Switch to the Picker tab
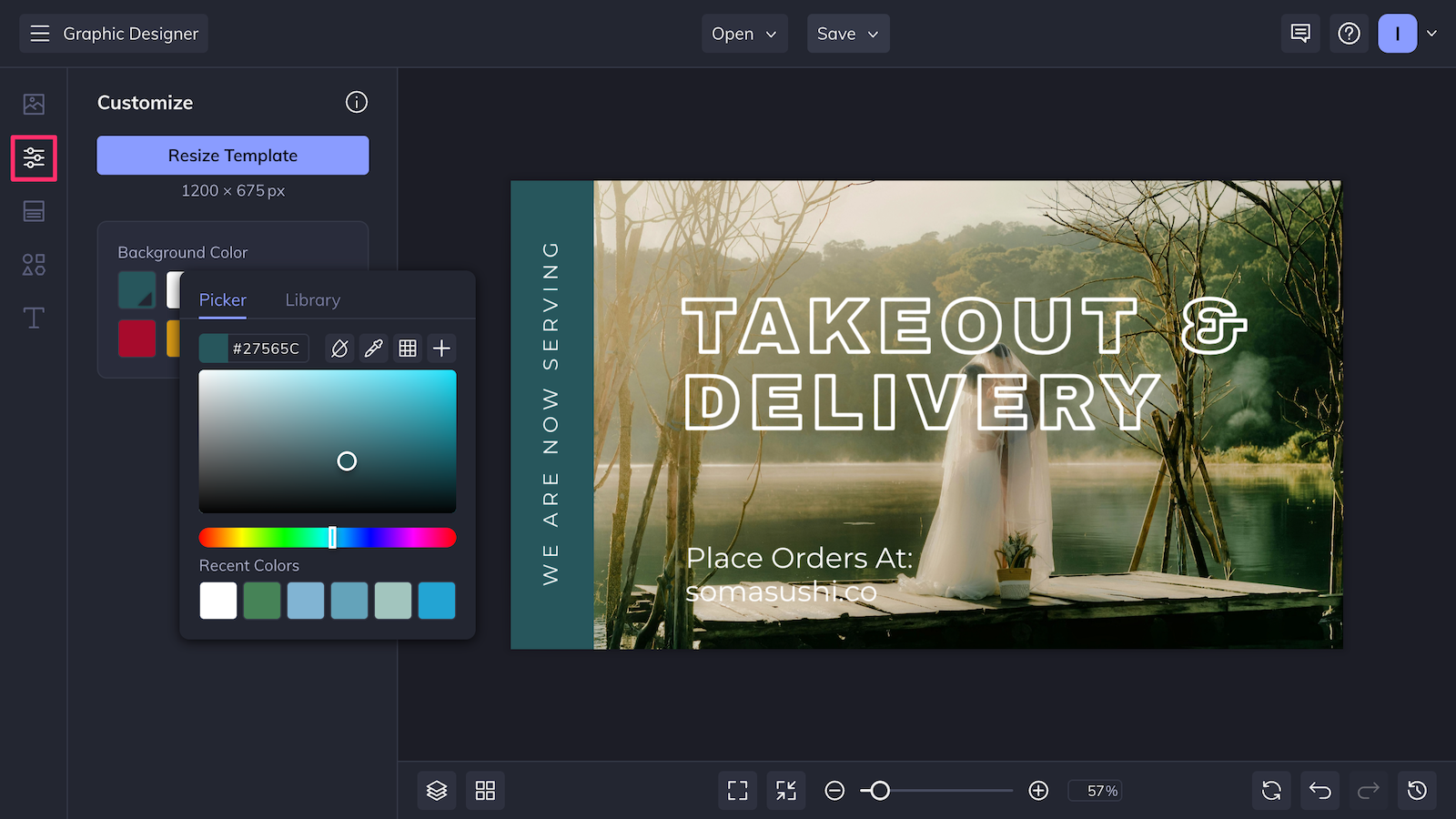 click(x=222, y=299)
